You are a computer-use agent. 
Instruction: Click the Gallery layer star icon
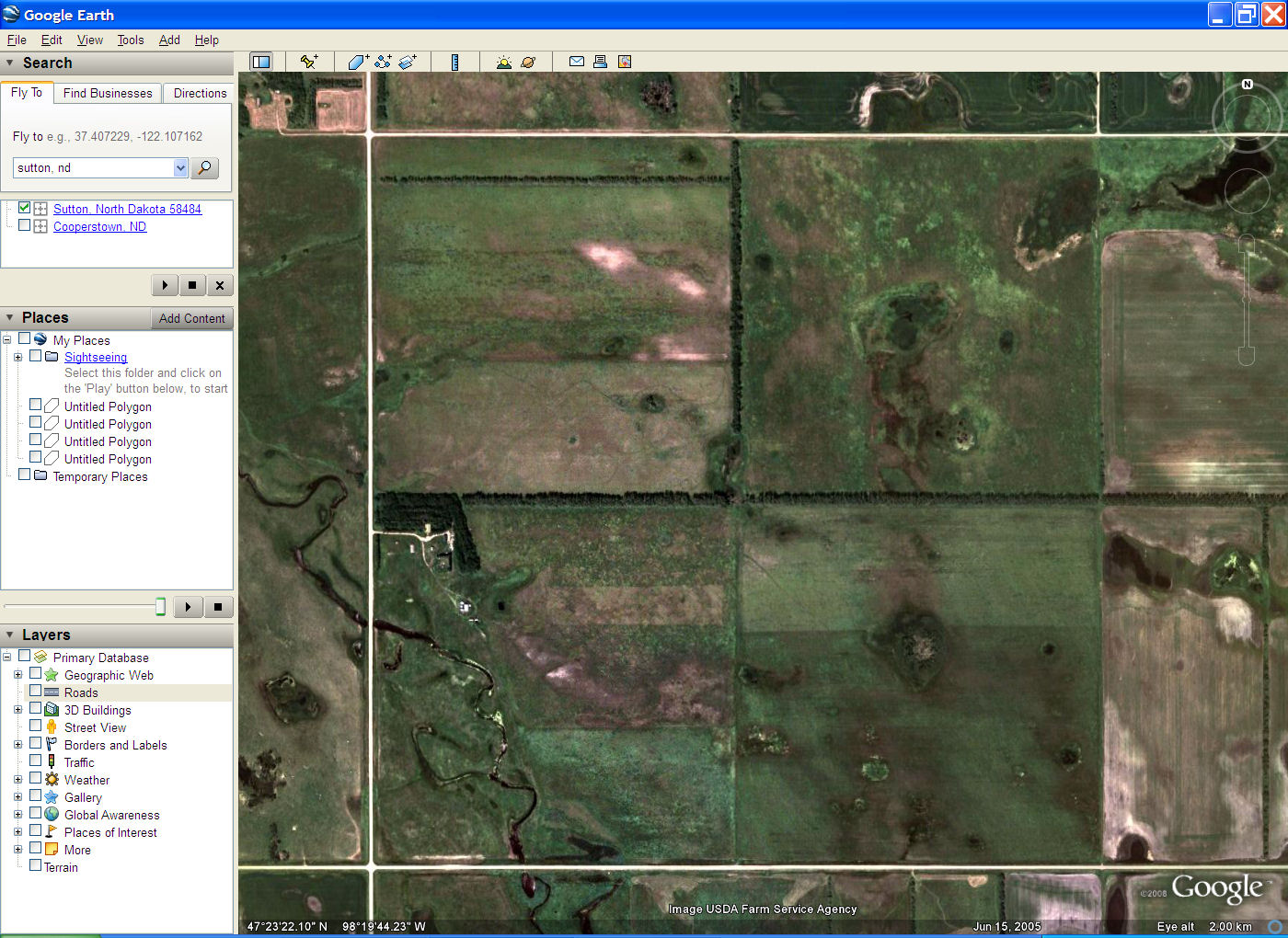point(52,797)
